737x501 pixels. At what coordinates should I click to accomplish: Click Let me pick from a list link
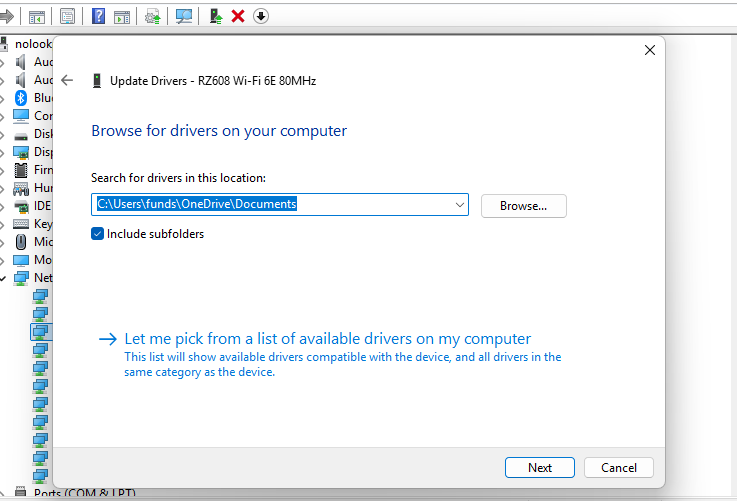(328, 339)
